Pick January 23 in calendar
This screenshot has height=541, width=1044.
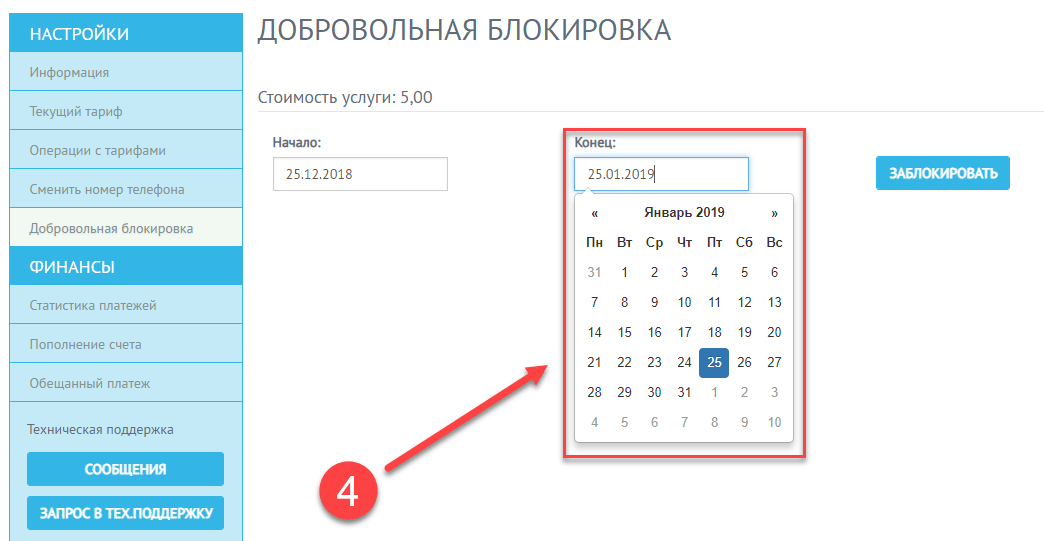click(654, 363)
